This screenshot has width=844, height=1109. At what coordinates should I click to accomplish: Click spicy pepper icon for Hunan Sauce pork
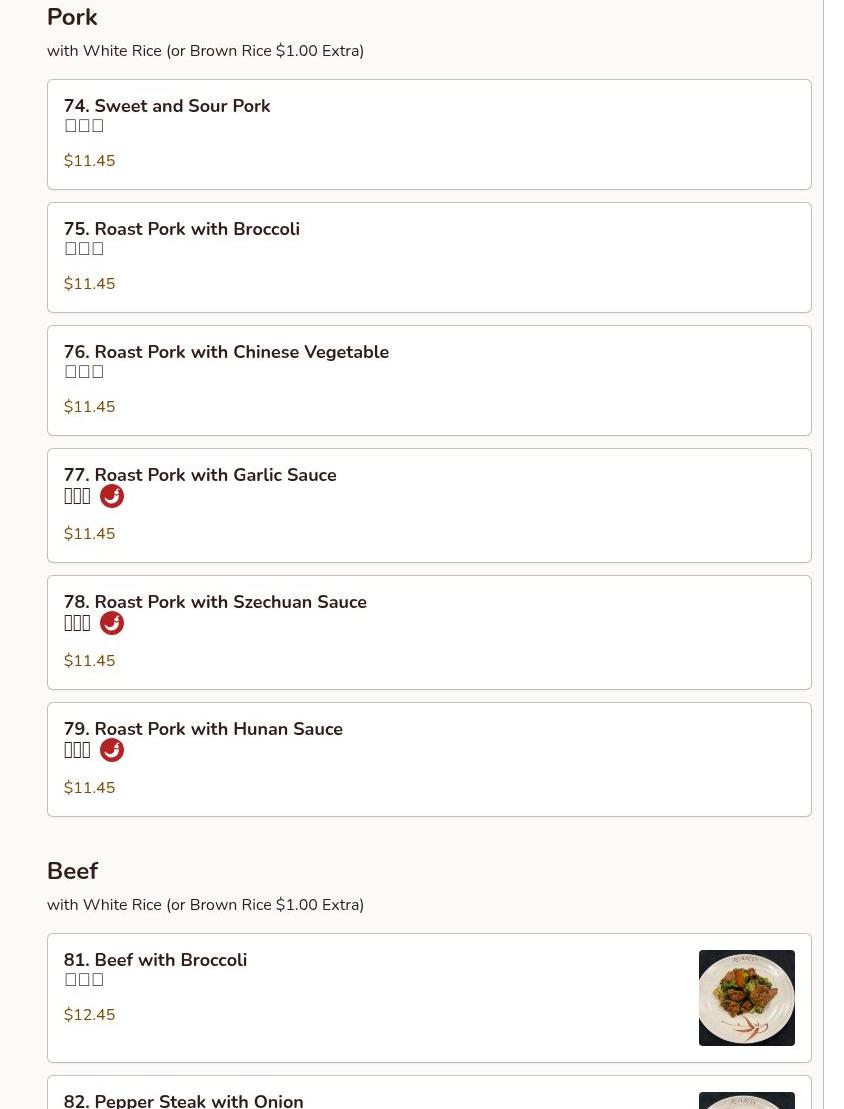tap(112, 750)
